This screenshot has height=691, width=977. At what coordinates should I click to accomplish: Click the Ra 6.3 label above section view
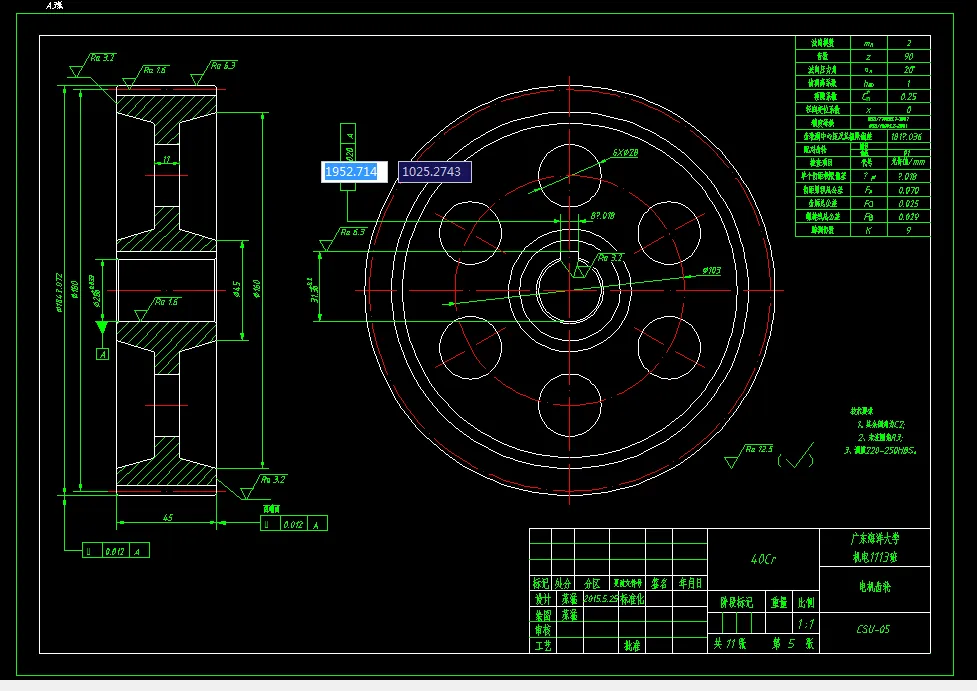(223, 65)
